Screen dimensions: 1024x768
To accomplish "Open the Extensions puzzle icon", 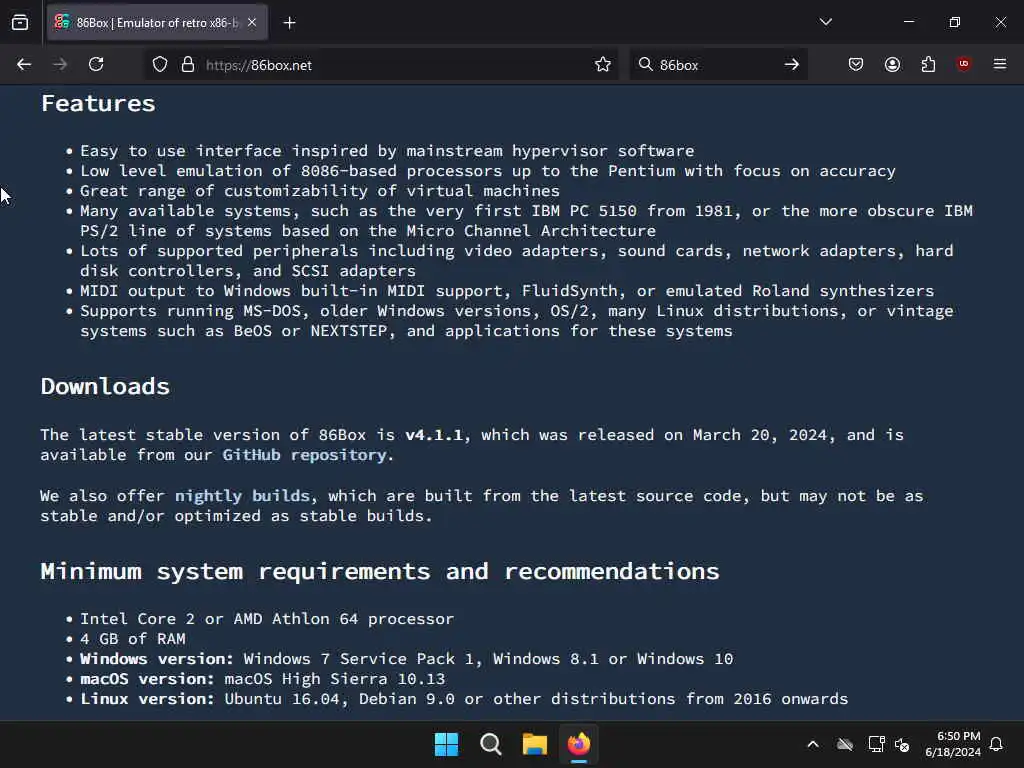I will coord(928,65).
